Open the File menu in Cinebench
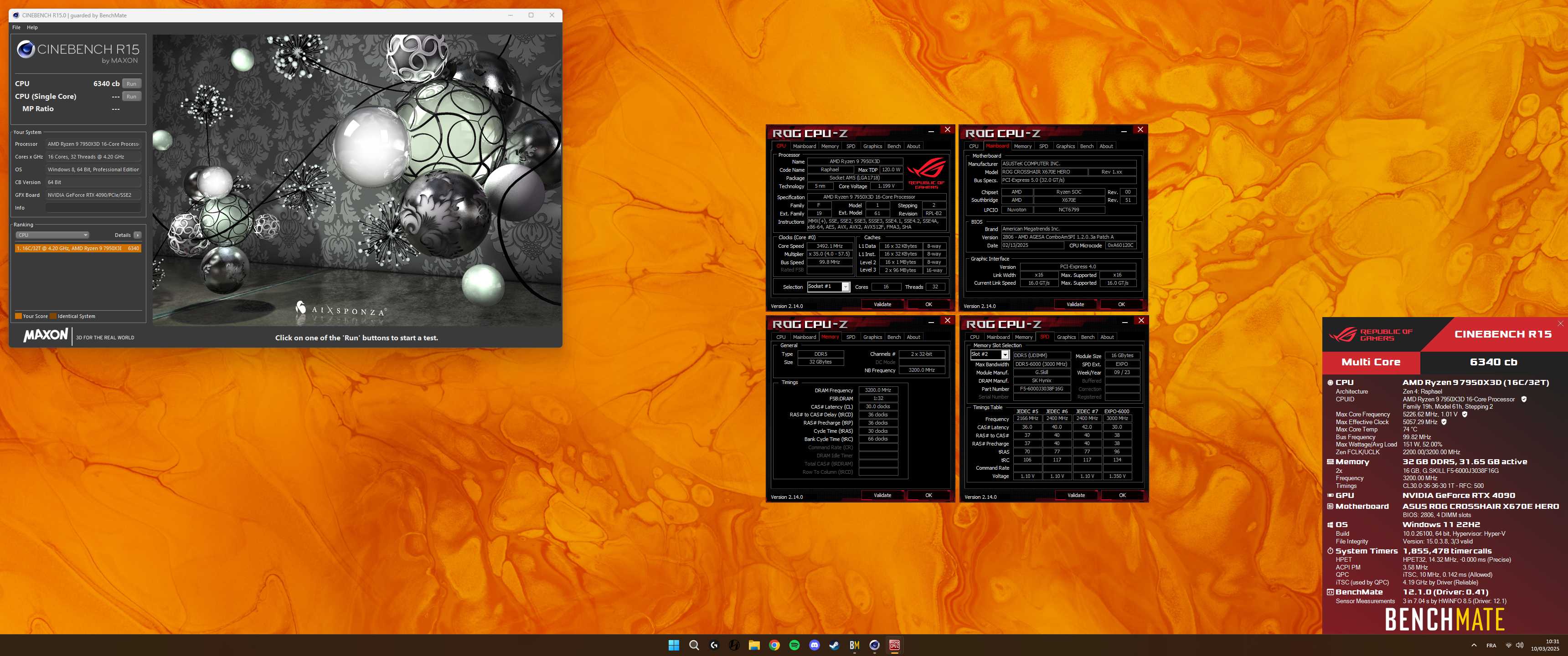 16,27
